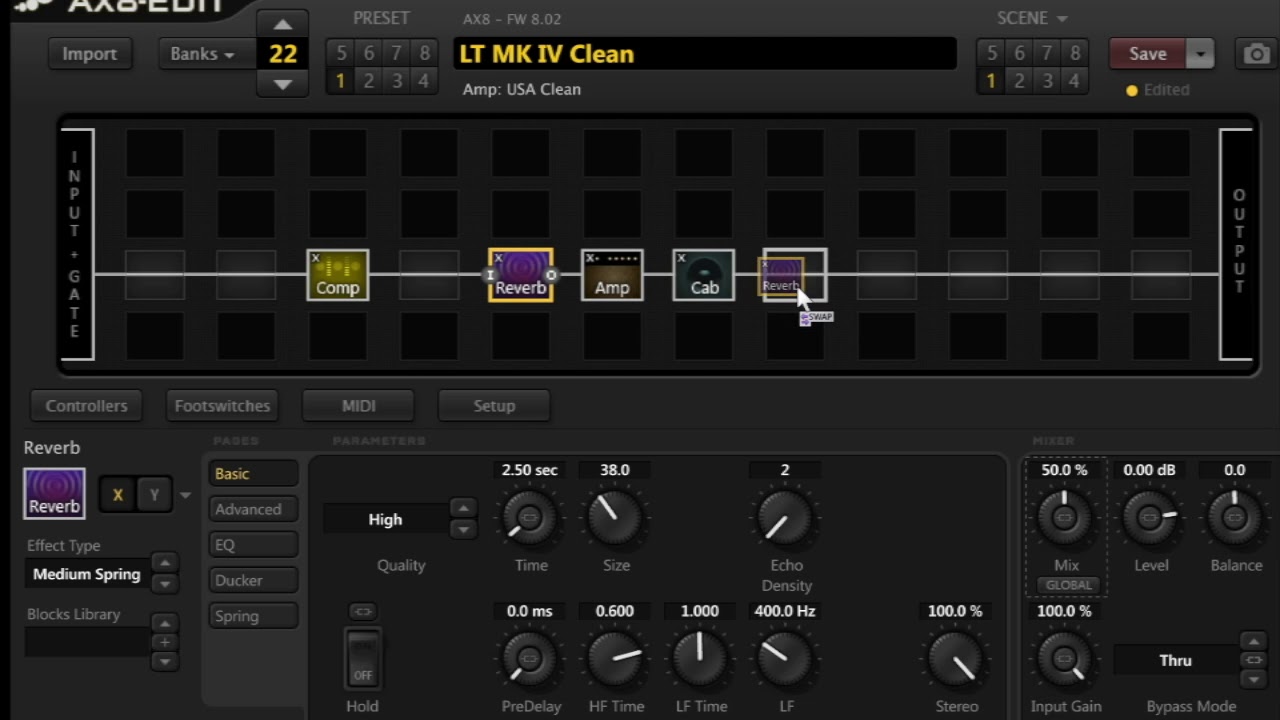The height and width of the screenshot is (720, 1280).
Task: Step Quality value up
Action: [x=462, y=508]
